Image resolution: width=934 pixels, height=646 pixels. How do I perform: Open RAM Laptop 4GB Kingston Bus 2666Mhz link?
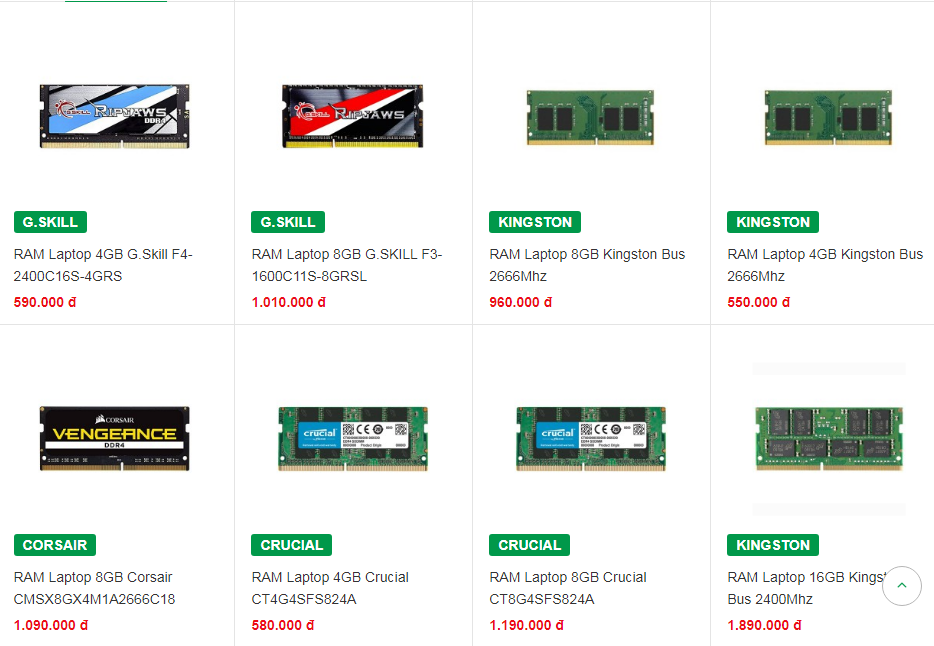825,265
